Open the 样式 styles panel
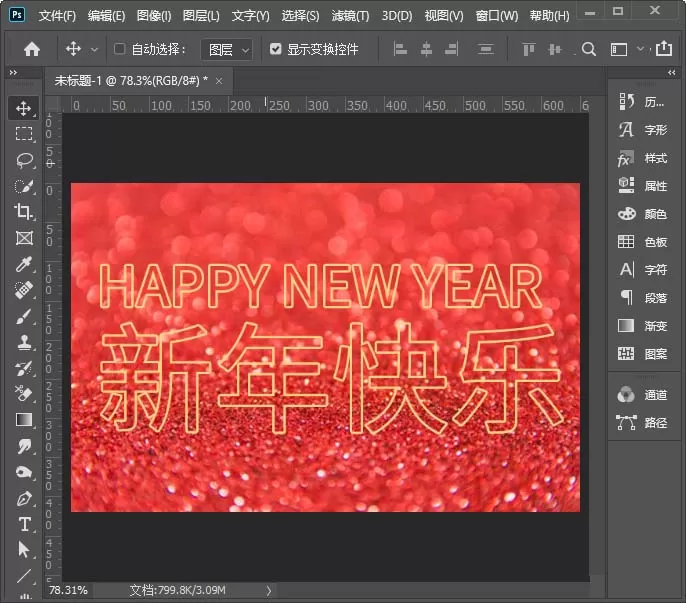 point(642,158)
